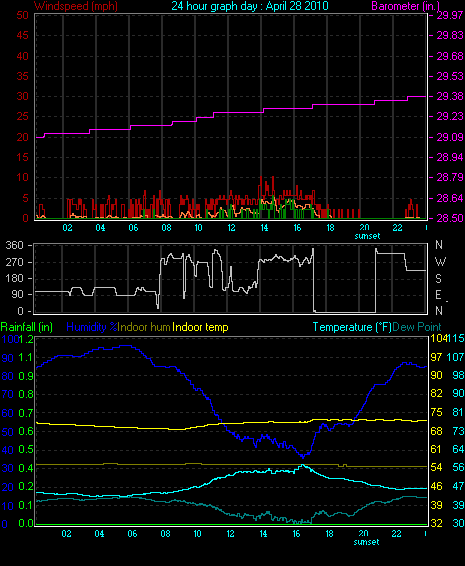465x566 pixels.
Task: Click the "sunset" label under the humidity graph
Action: [x=366, y=542]
